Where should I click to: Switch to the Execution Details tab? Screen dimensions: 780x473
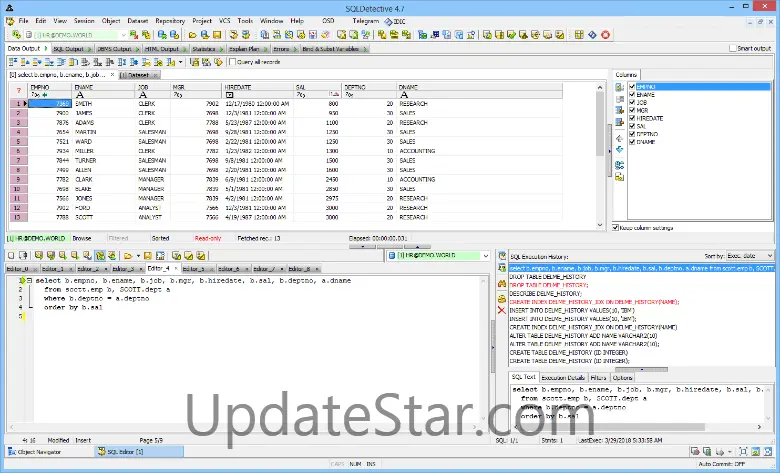point(563,378)
